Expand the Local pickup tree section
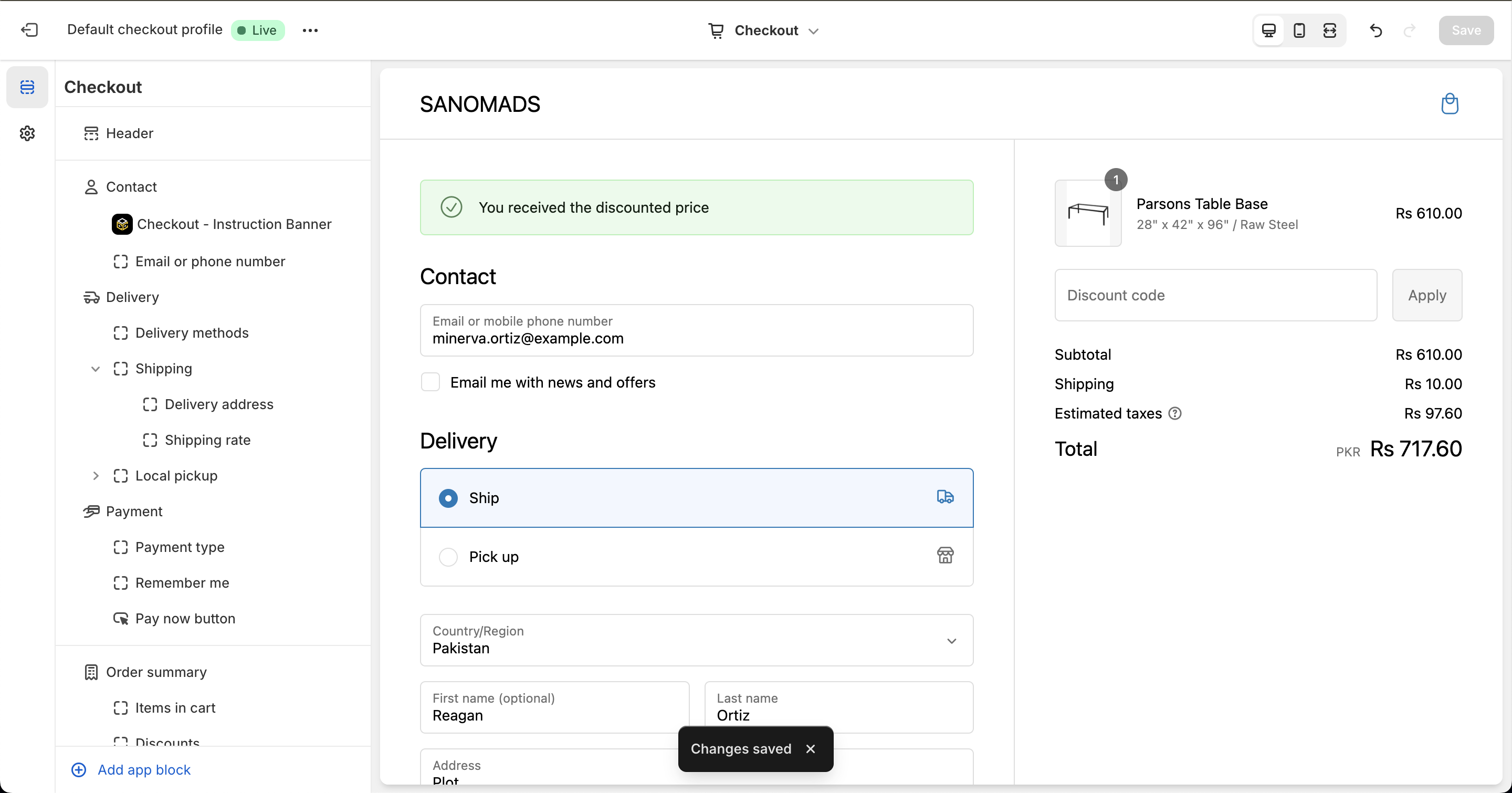The image size is (1512, 793). tap(95, 475)
